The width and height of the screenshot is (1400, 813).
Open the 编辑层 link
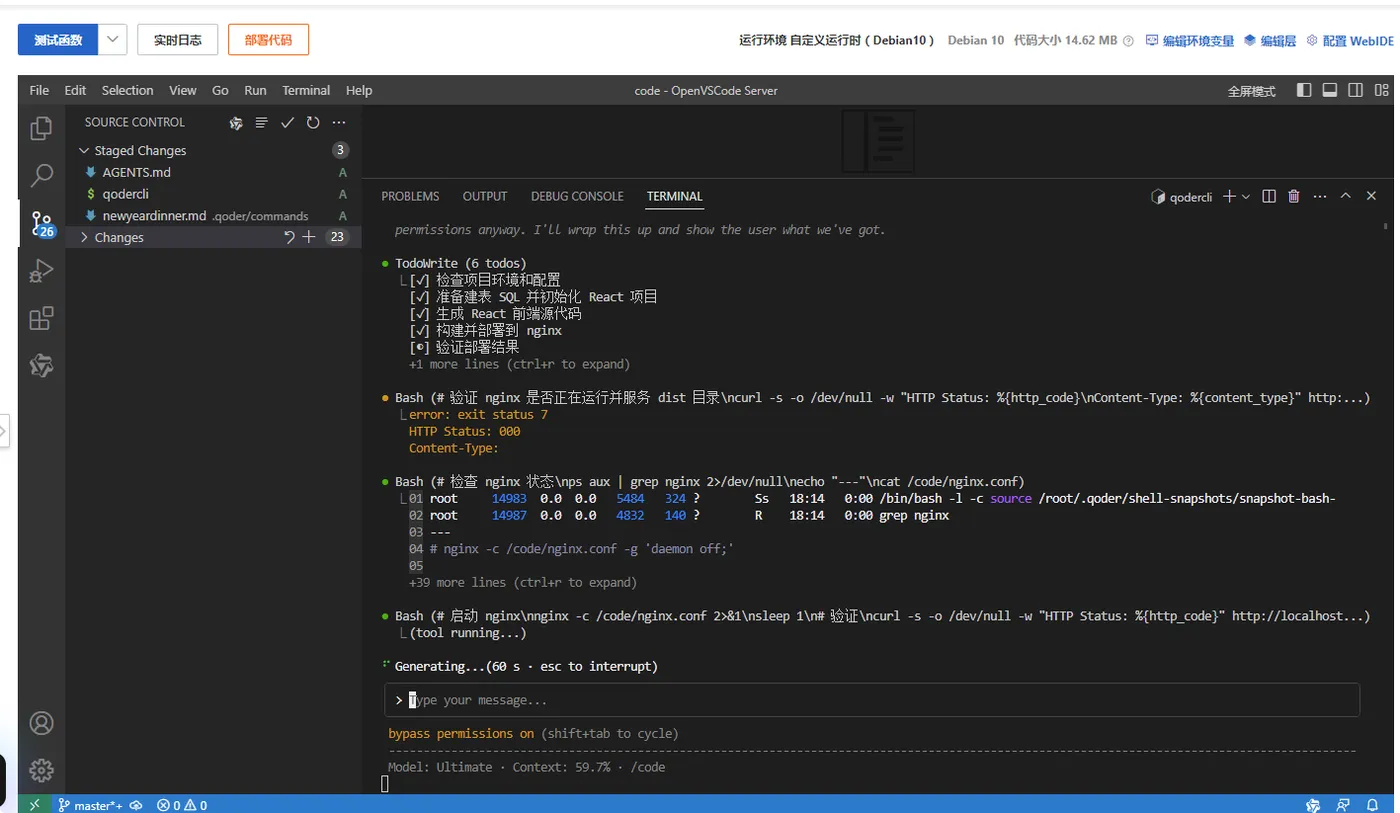coord(1270,41)
